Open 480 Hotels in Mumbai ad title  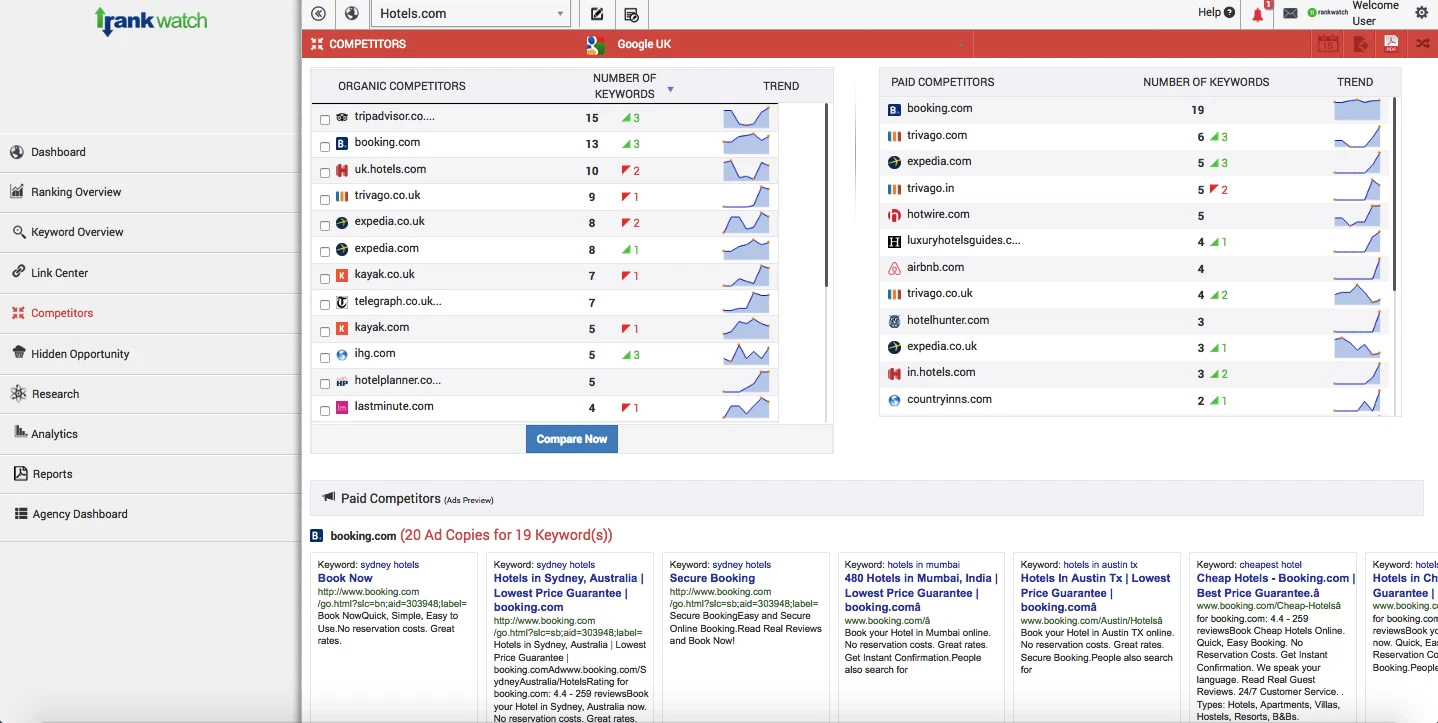921,592
